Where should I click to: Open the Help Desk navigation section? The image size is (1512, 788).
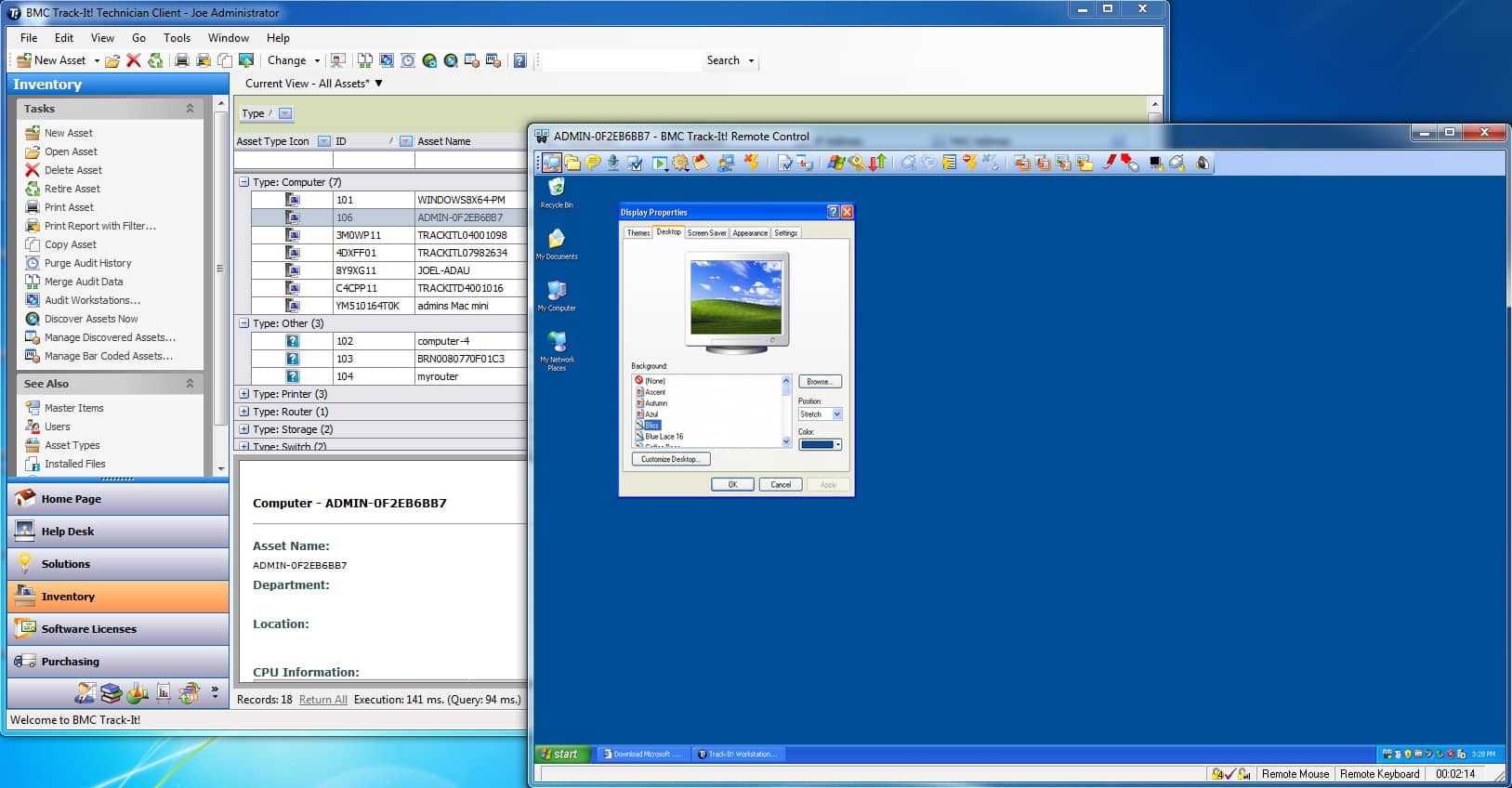(x=118, y=532)
